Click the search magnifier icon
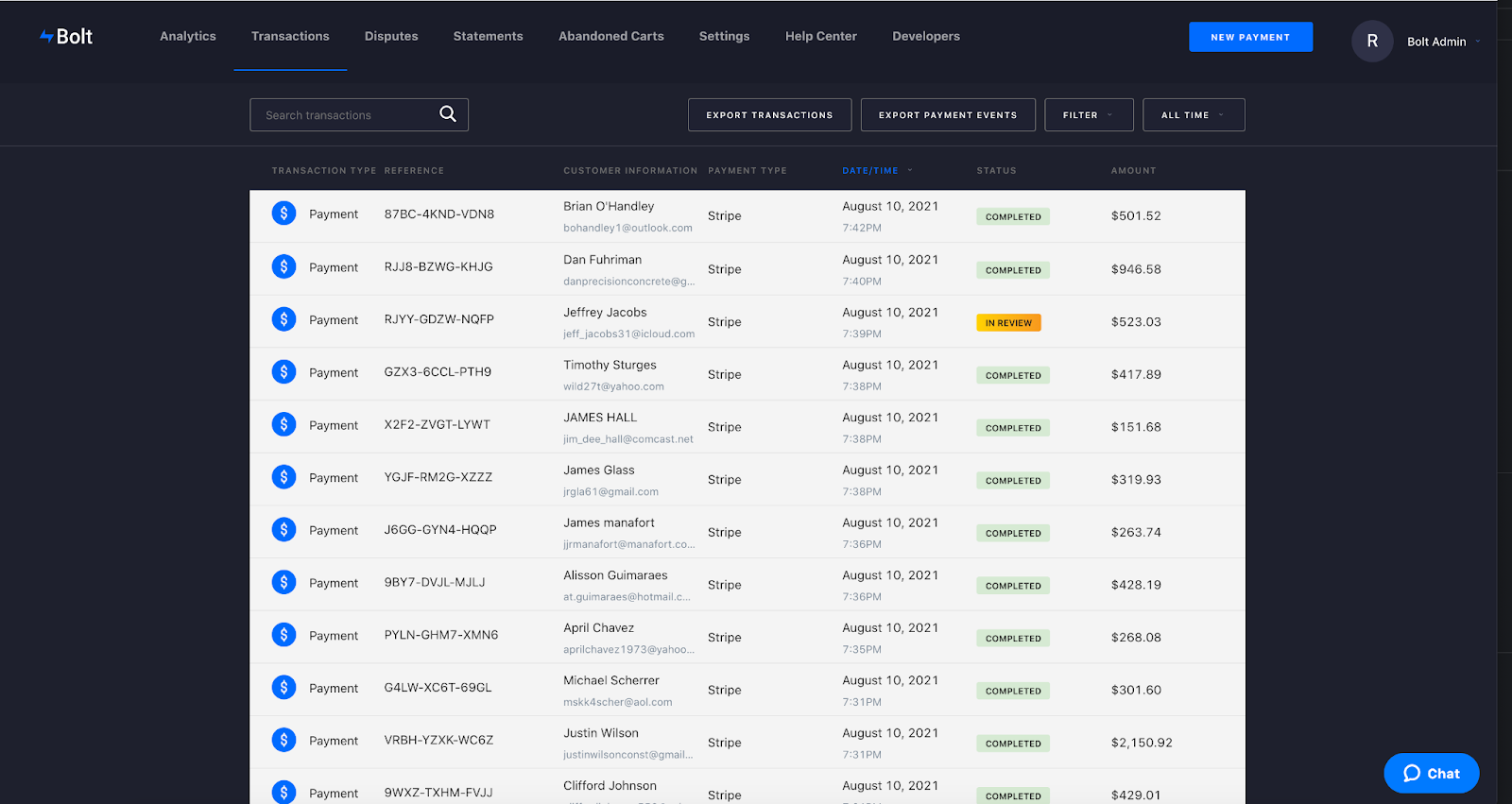 coord(448,114)
